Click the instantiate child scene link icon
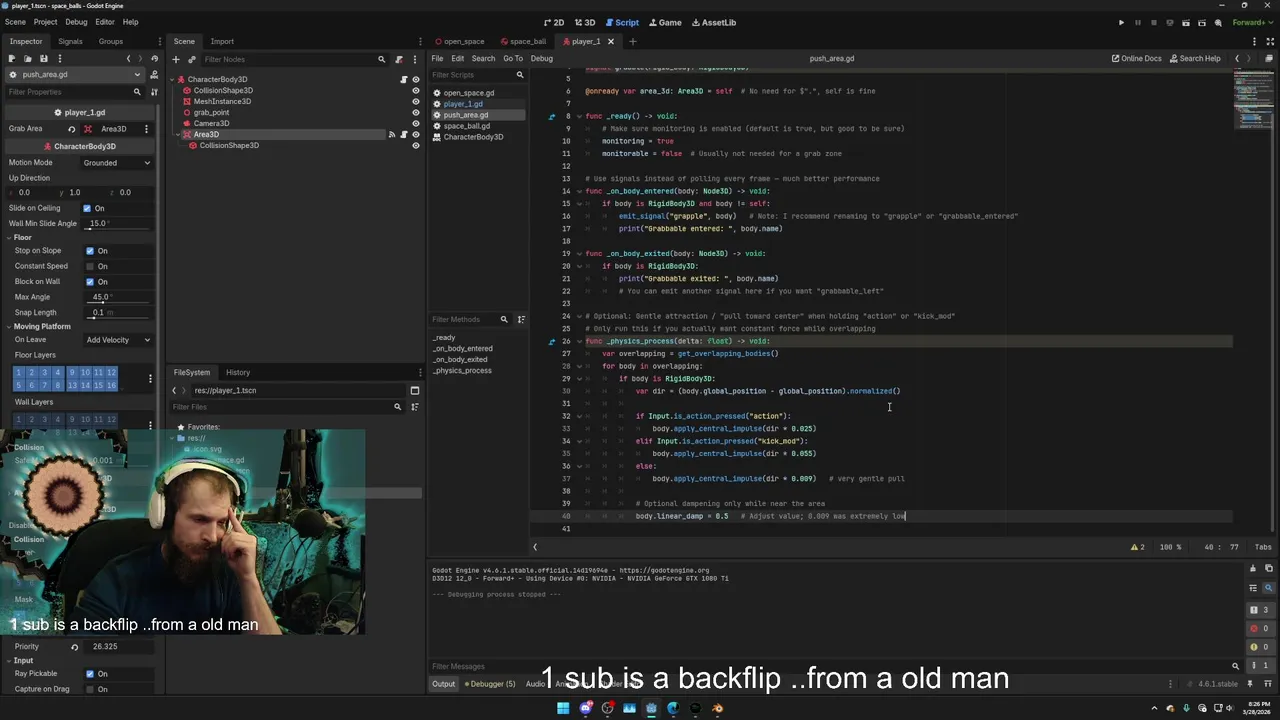Viewport: 1280px width, 720px height. click(192, 59)
